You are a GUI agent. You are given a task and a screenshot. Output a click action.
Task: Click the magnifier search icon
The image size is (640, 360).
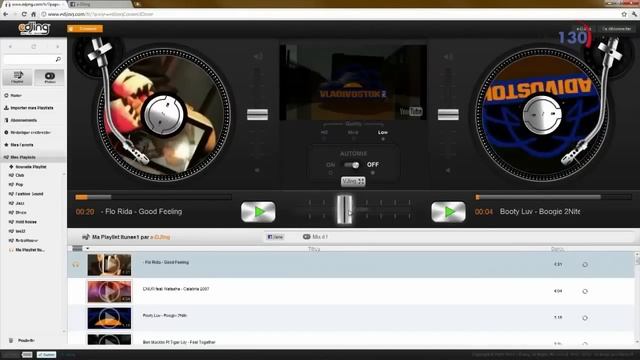(x=58, y=60)
